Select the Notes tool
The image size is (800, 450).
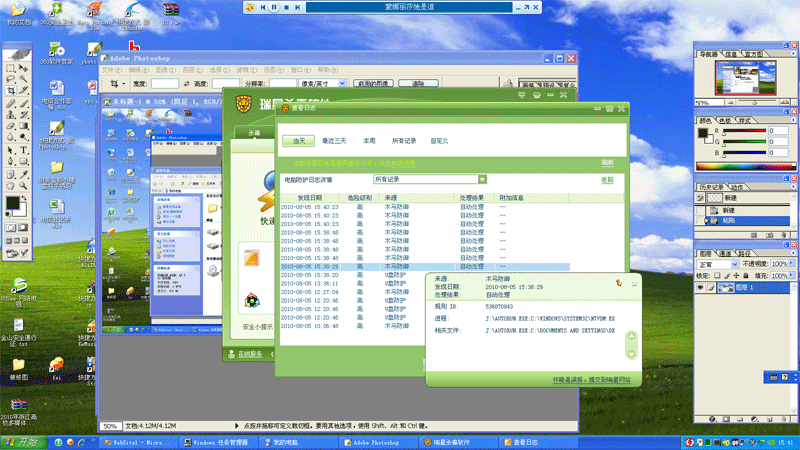10,174
